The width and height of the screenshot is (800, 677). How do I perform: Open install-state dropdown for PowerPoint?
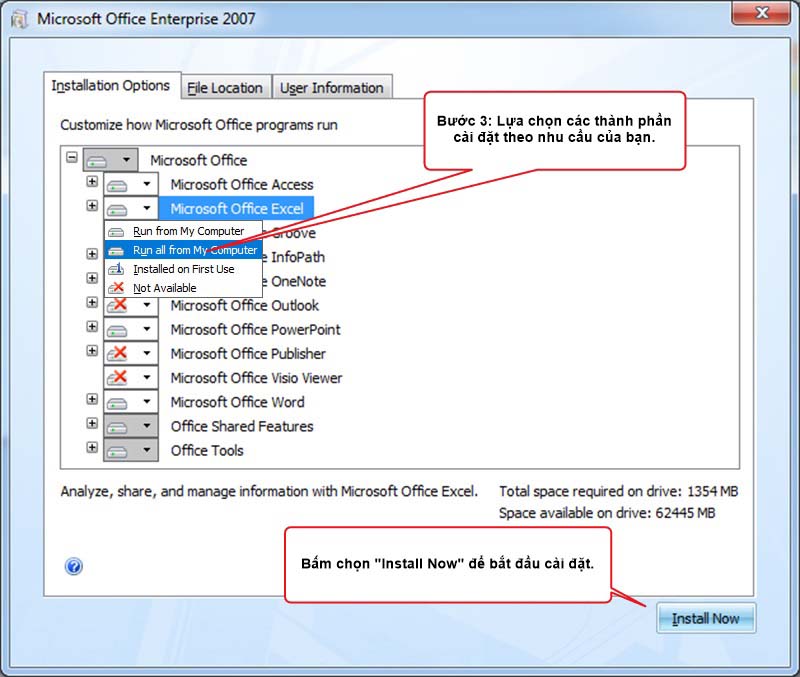tap(146, 329)
